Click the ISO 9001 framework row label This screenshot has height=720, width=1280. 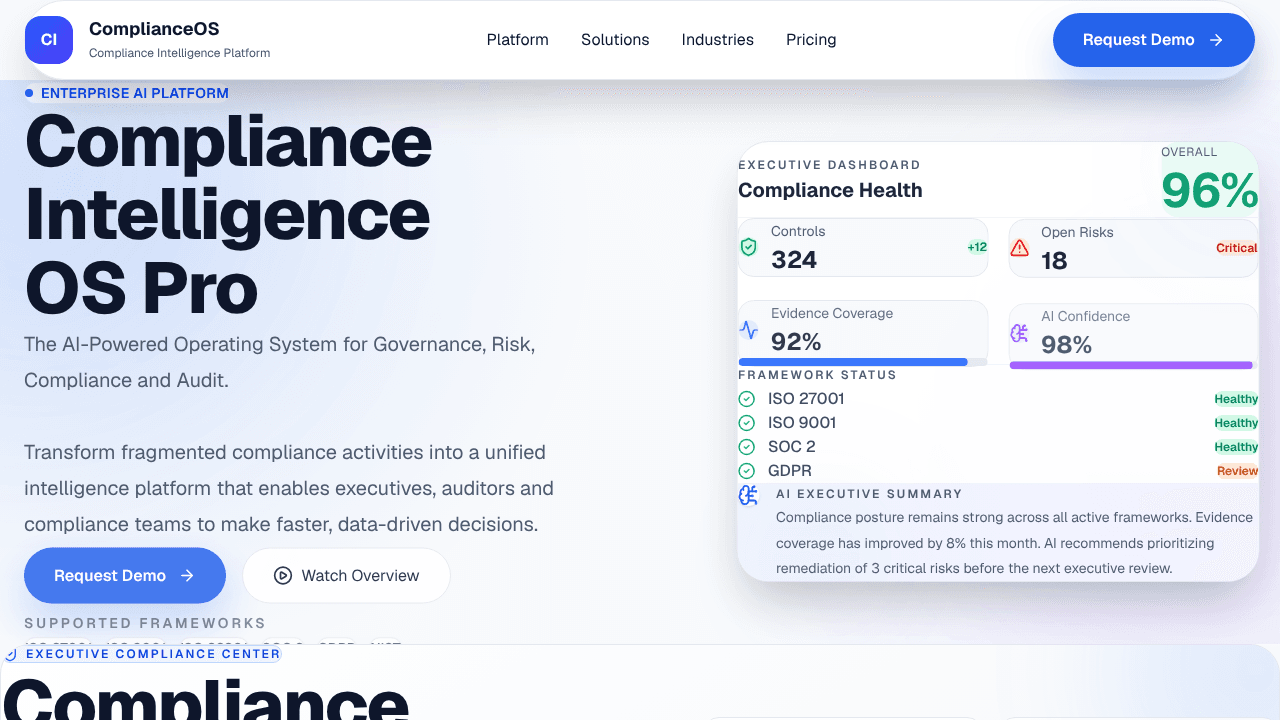[802, 423]
